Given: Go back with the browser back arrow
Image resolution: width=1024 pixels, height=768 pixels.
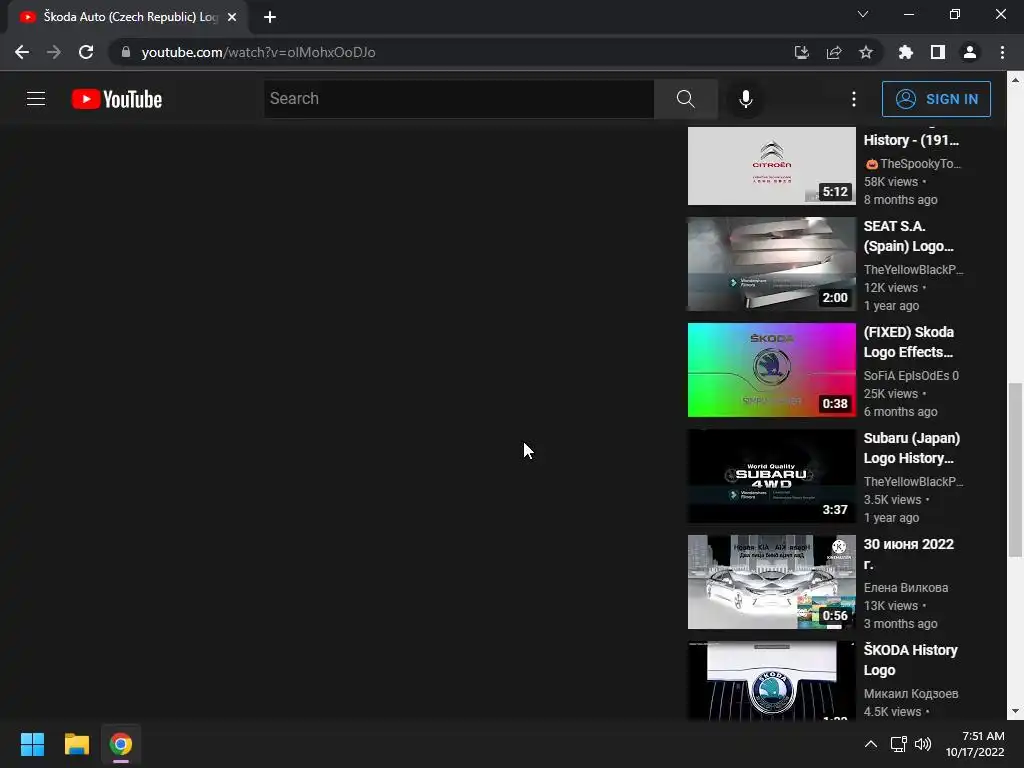Looking at the screenshot, I should 22,52.
